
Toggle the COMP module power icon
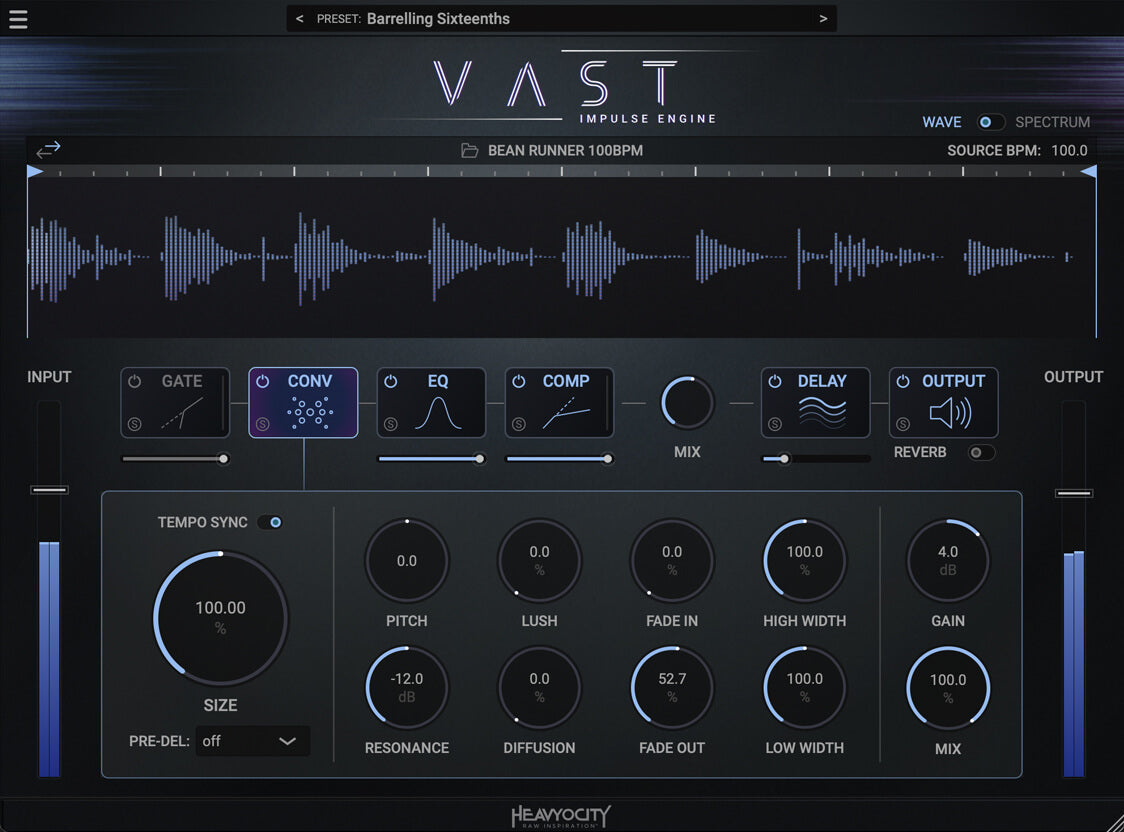coord(519,382)
